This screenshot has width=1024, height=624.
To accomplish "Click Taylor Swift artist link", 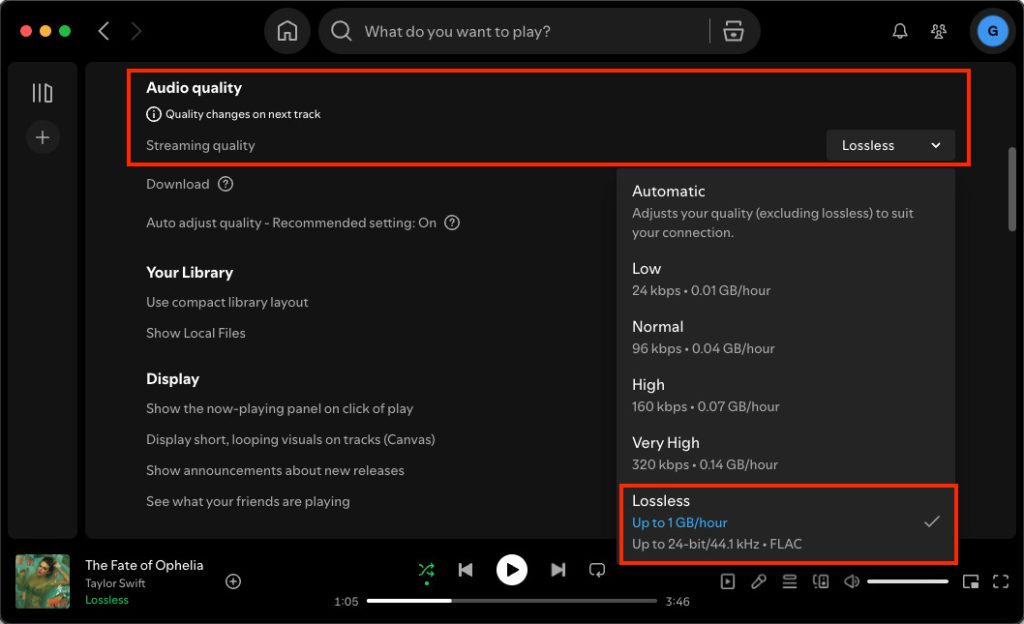I will tap(115, 583).
